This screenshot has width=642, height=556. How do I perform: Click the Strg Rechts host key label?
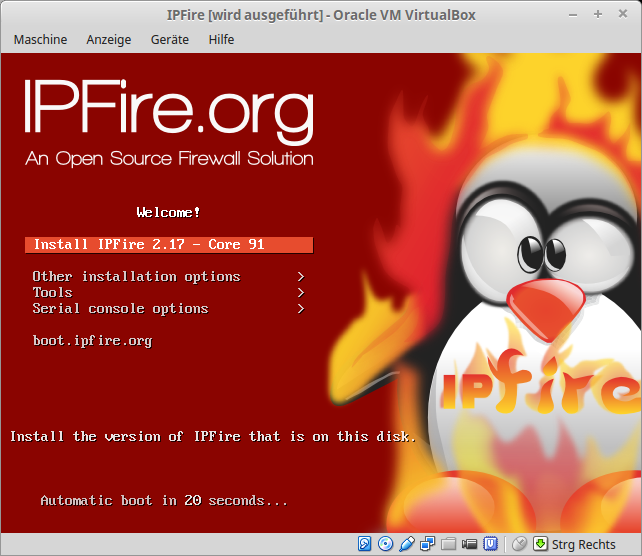[583, 545]
